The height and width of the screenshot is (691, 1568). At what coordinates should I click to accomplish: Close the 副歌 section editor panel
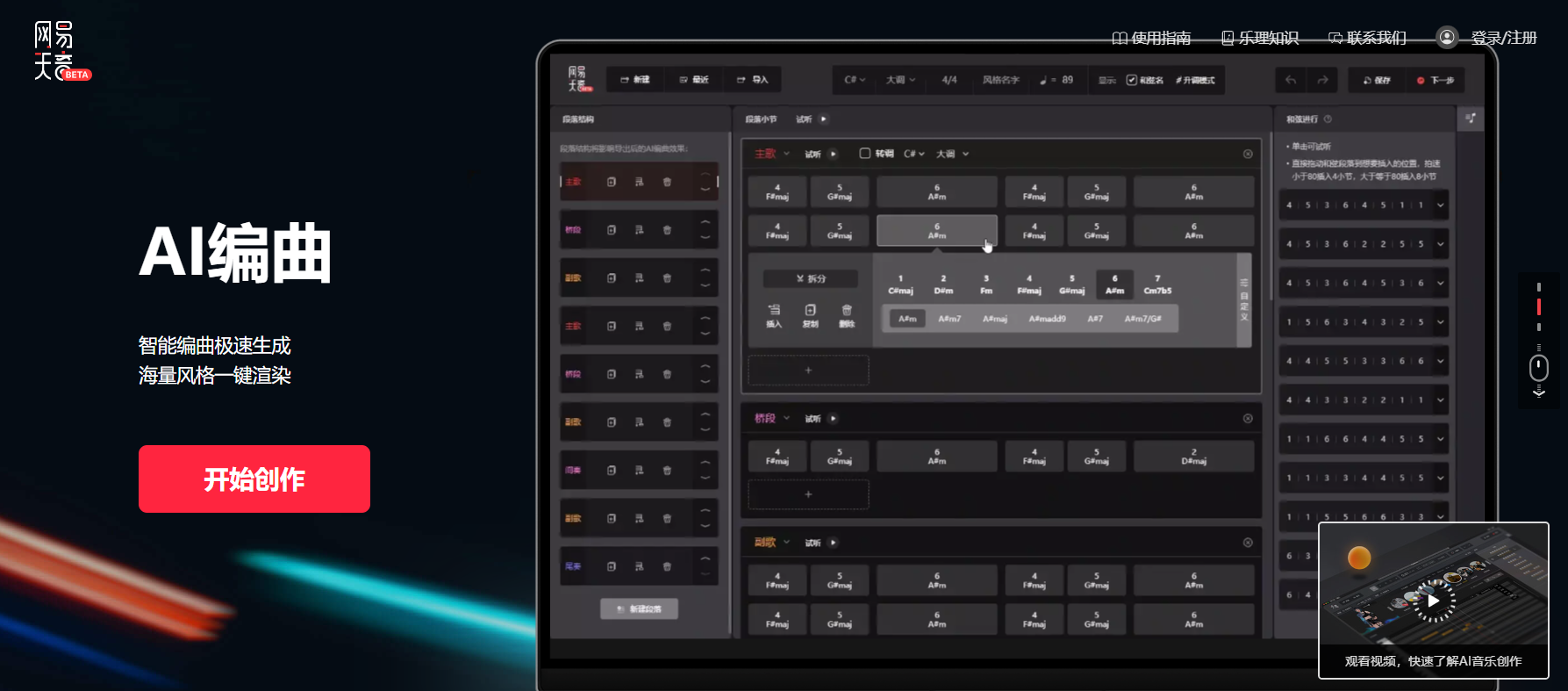[x=1248, y=543]
